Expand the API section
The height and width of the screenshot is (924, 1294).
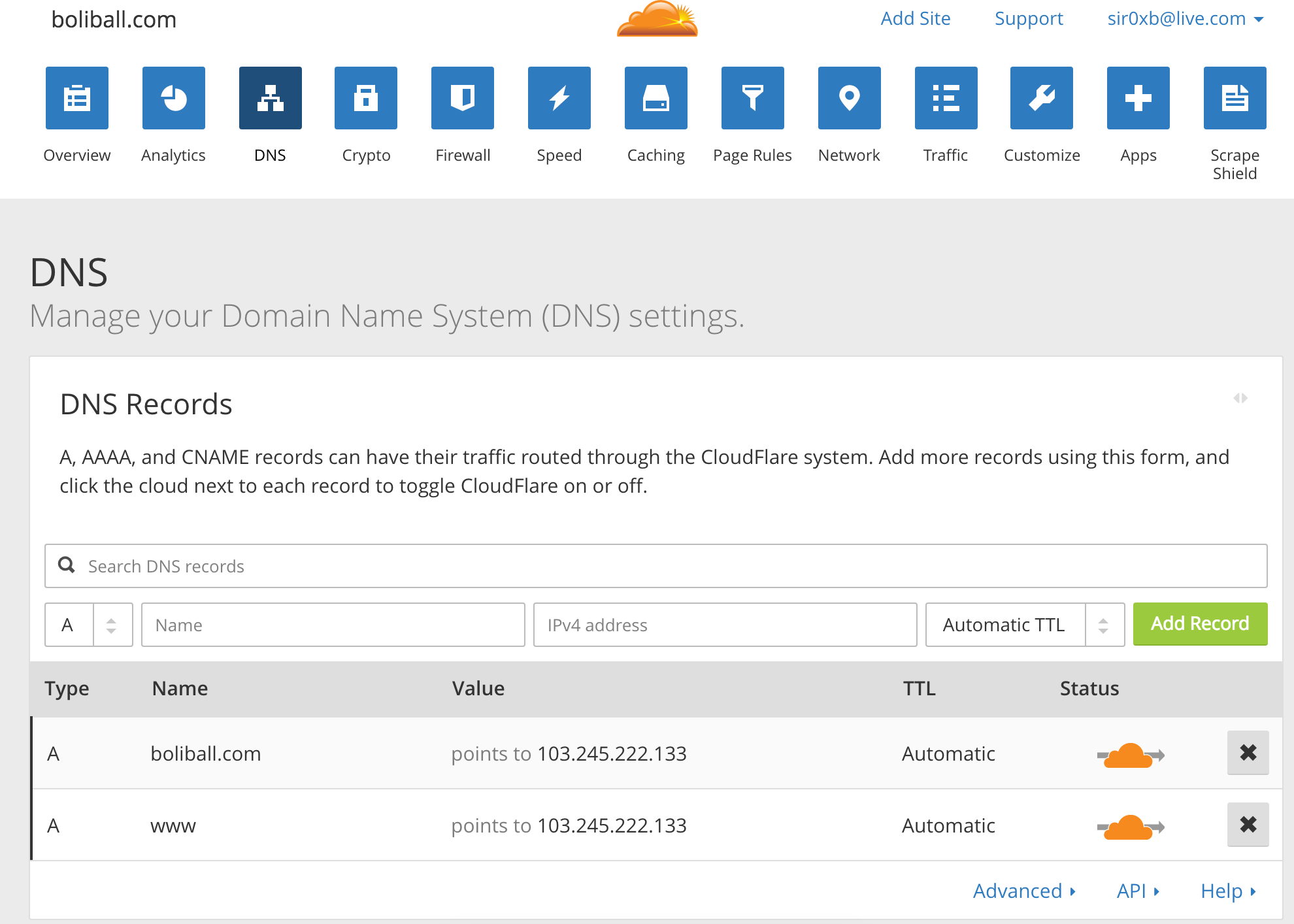click(1138, 891)
